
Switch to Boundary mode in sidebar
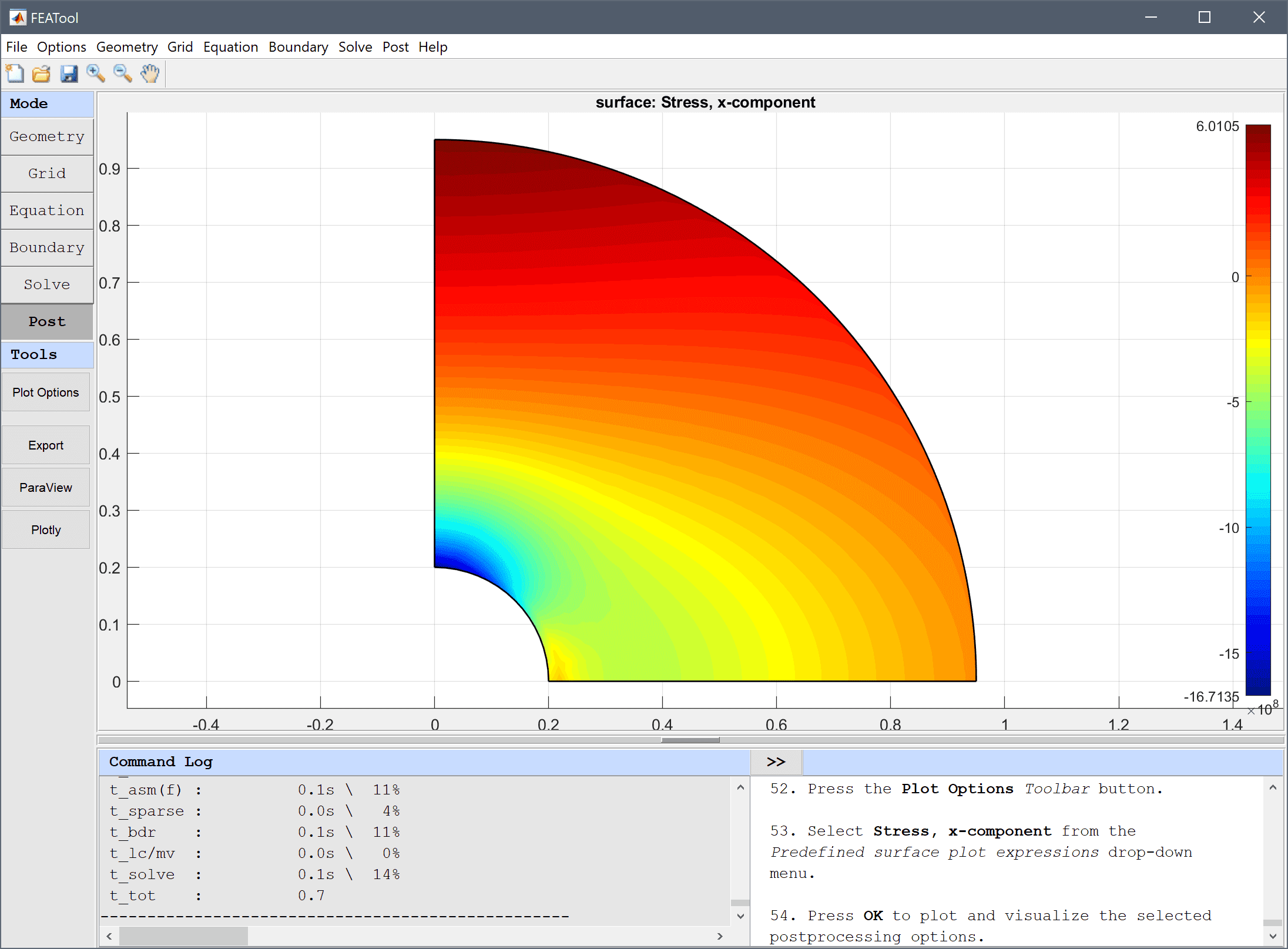(47, 247)
